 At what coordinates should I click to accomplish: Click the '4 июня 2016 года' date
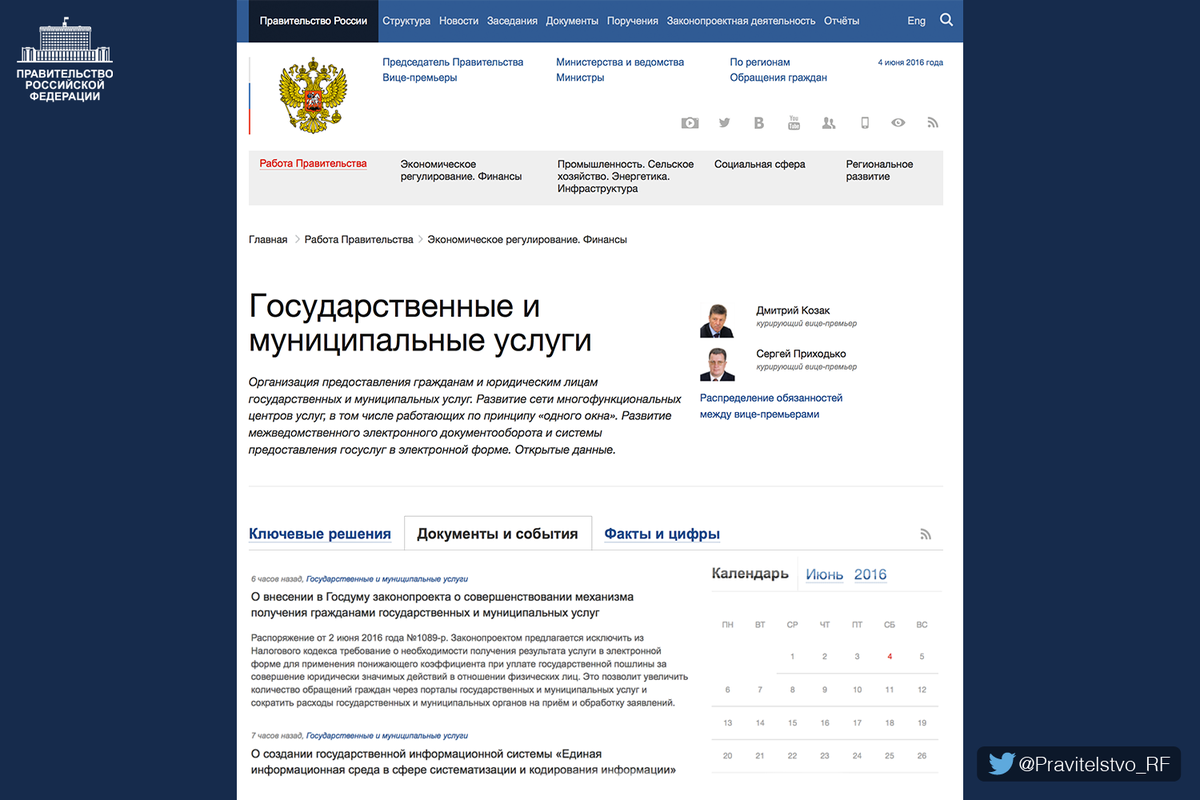(x=910, y=62)
